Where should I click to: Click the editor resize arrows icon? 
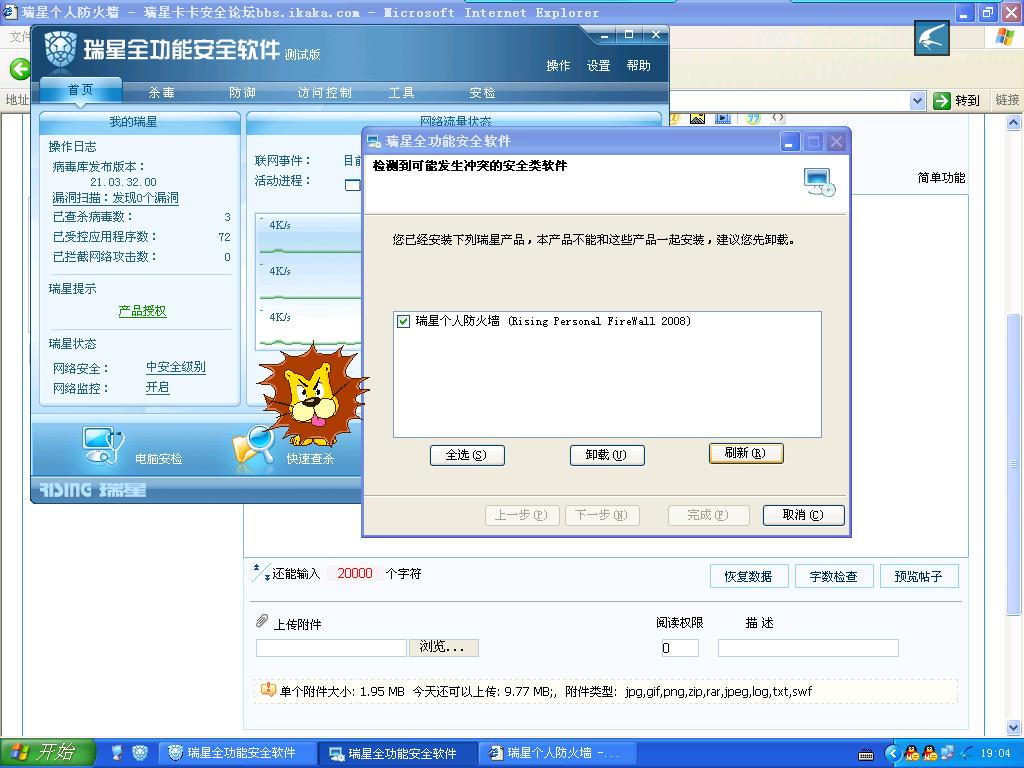[261, 572]
